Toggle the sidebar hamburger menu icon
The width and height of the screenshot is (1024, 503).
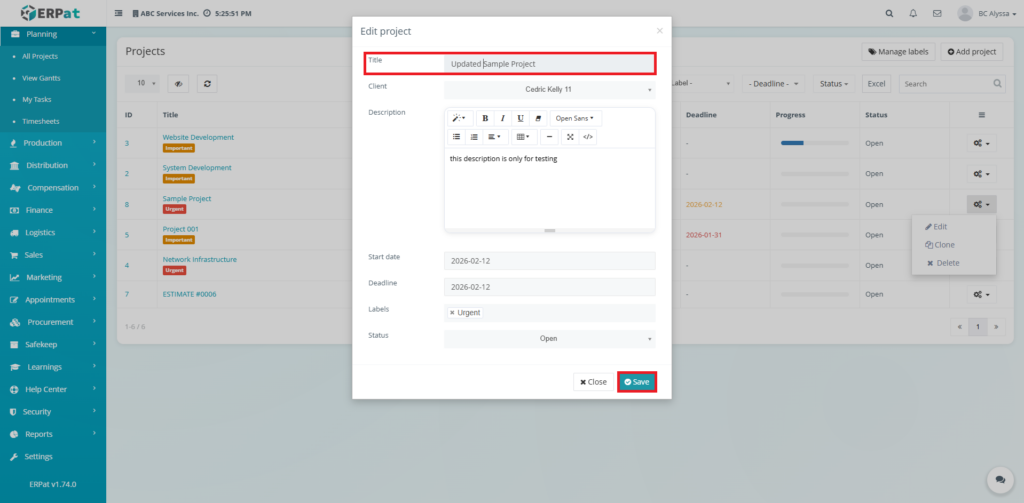coord(119,13)
